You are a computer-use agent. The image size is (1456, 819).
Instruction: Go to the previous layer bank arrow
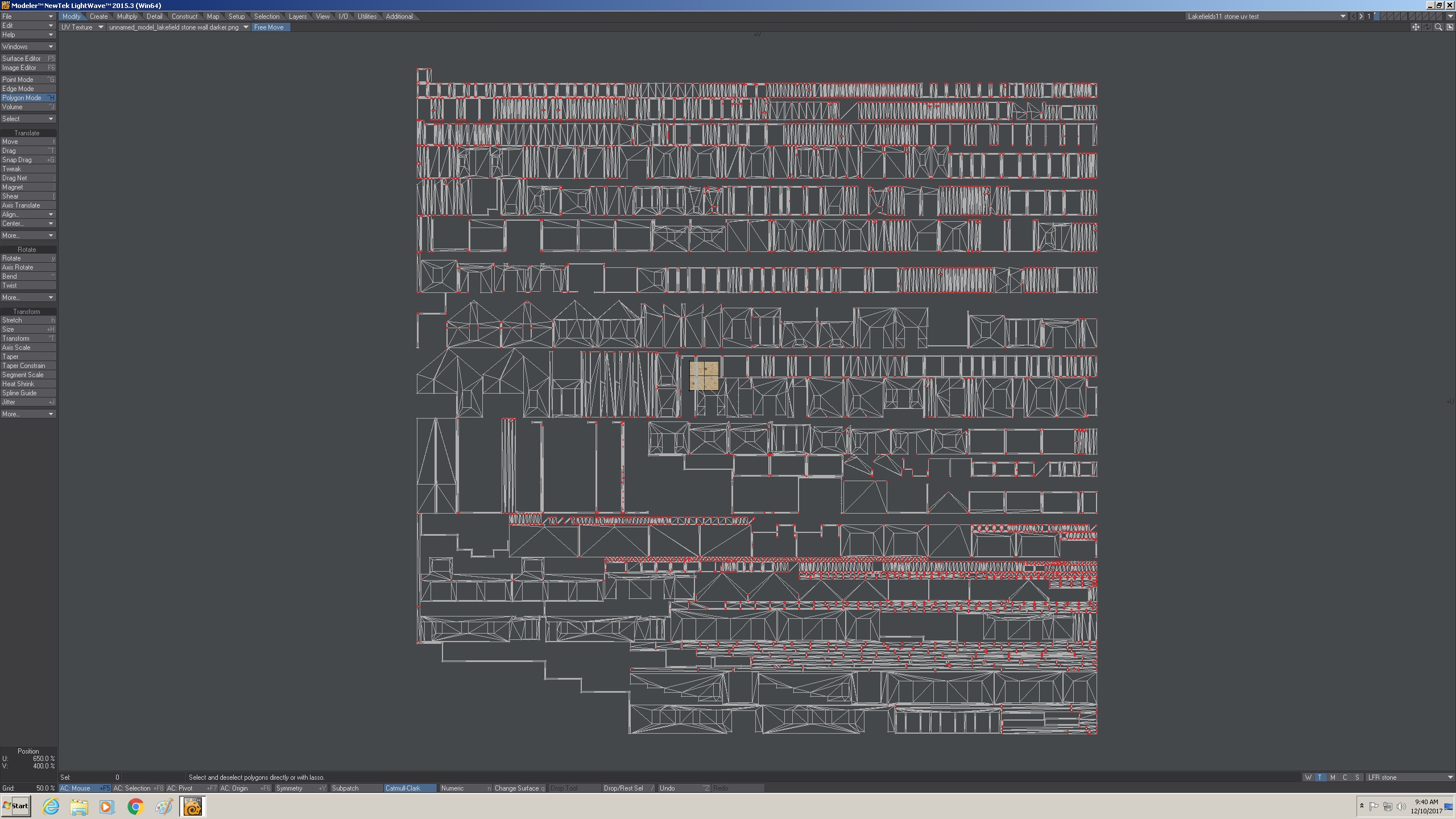point(1353,16)
